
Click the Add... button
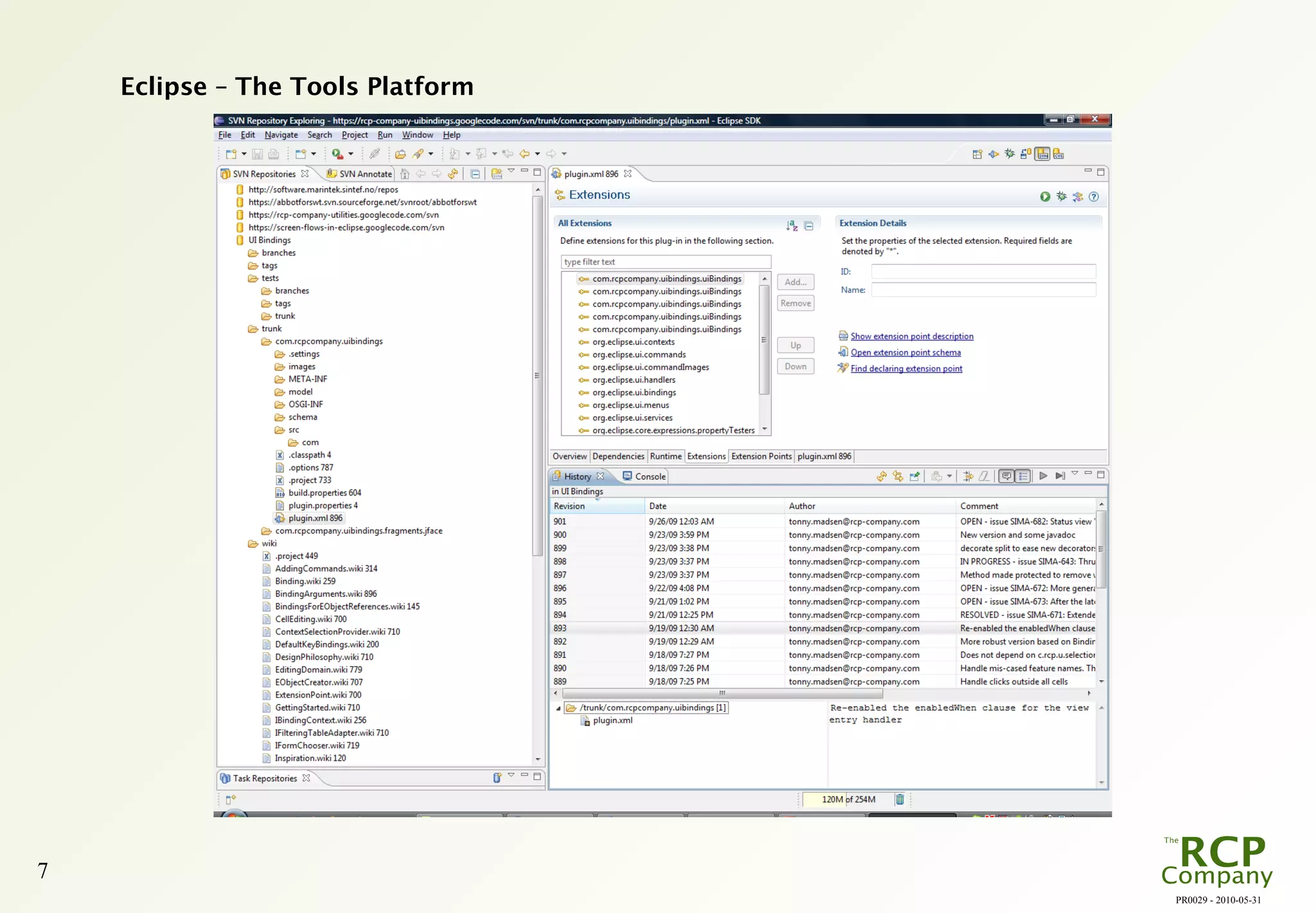pos(796,282)
